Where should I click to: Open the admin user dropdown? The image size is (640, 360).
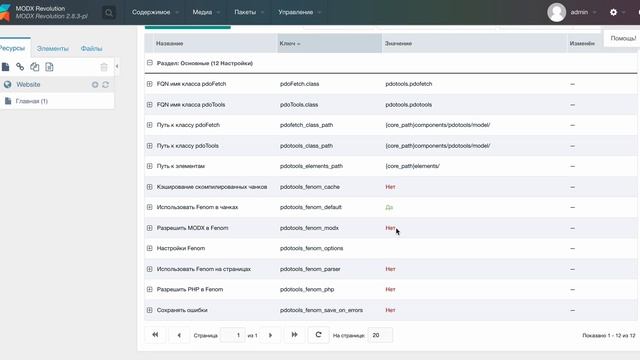coord(583,12)
